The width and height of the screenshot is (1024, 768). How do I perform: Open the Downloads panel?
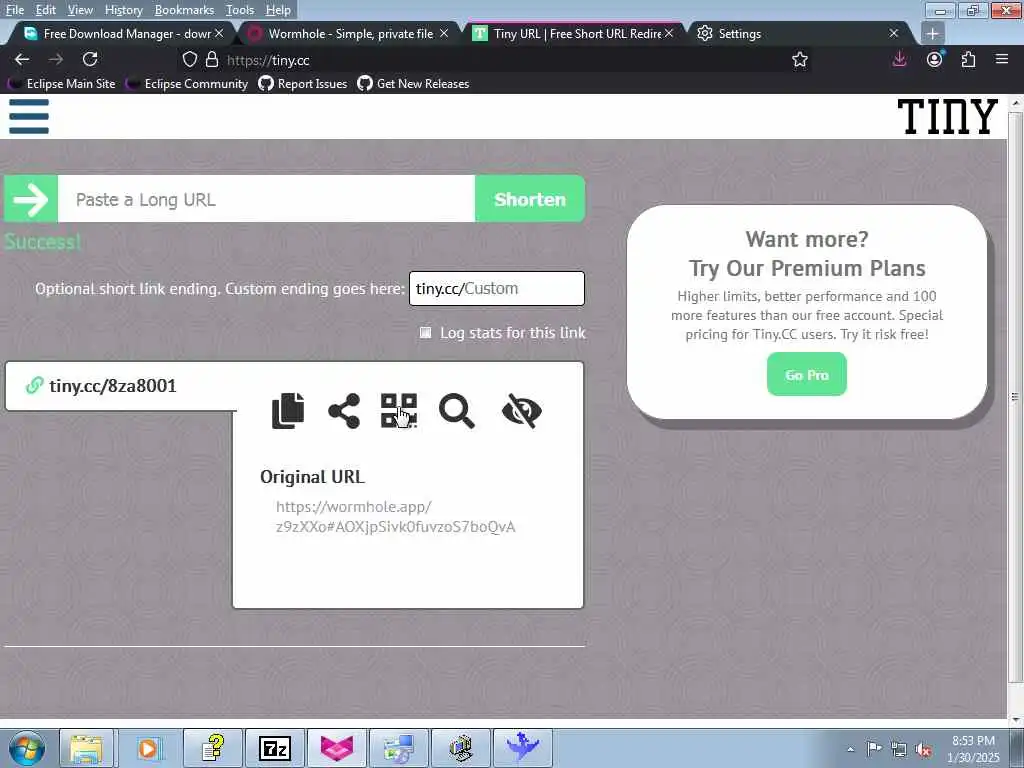tap(899, 59)
